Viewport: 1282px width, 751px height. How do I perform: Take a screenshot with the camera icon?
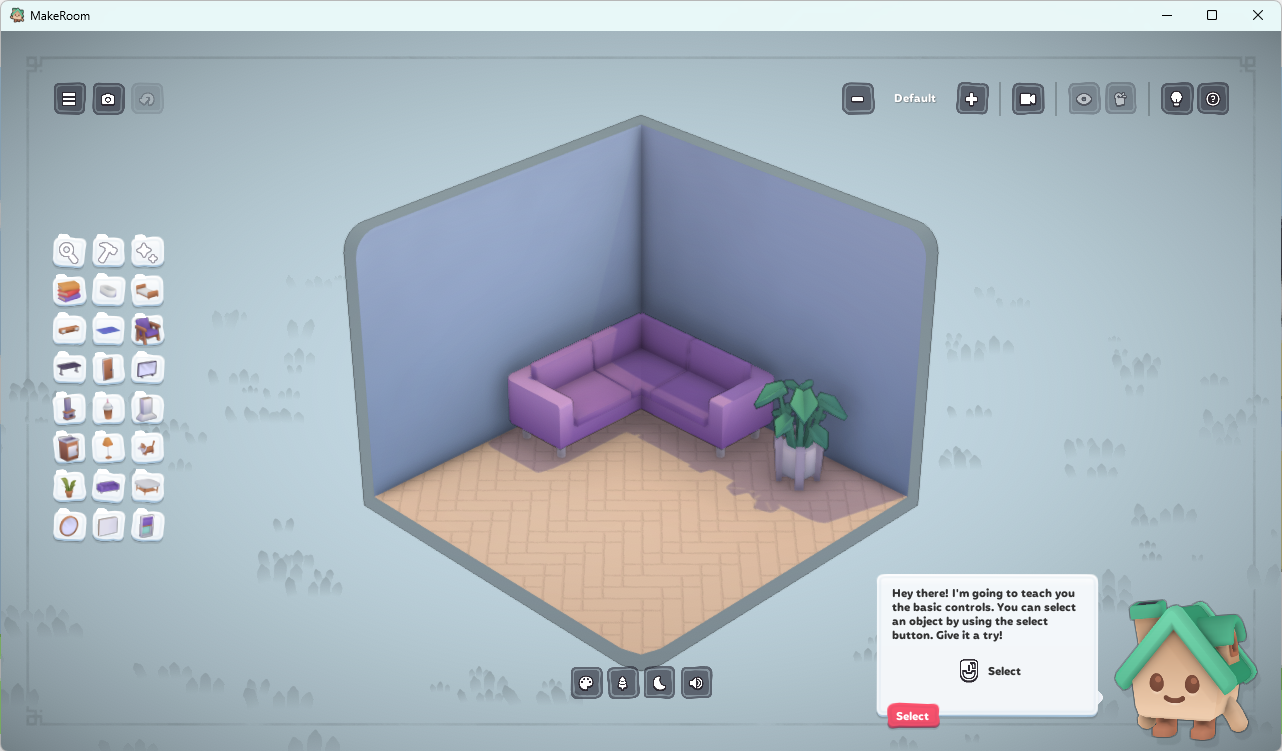coord(109,99)
